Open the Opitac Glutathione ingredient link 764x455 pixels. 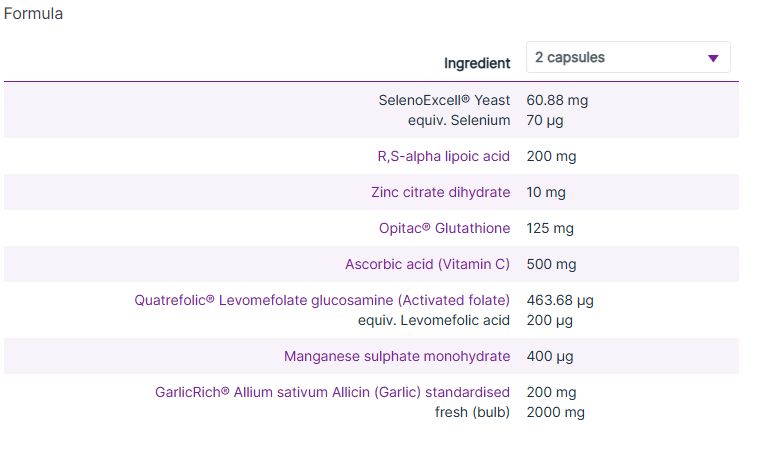444,228
